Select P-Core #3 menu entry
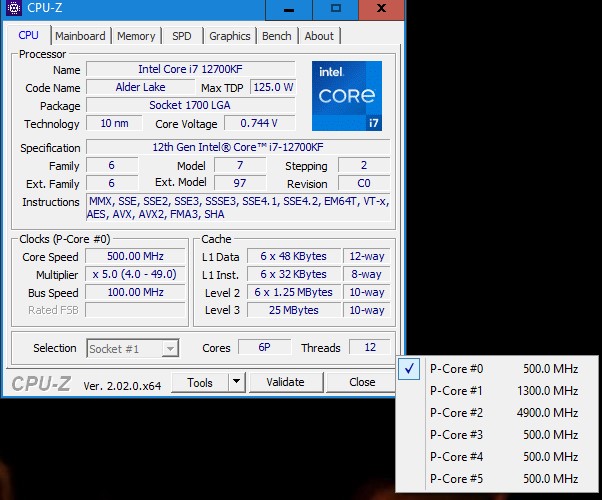This screenshot has width=602, height=500. [497, 435]
